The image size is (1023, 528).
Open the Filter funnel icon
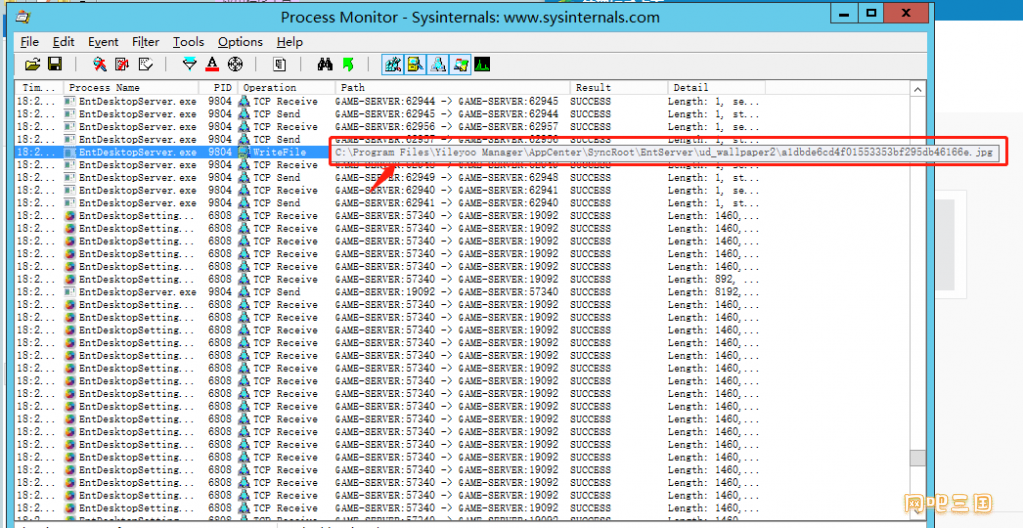(189, 64)
